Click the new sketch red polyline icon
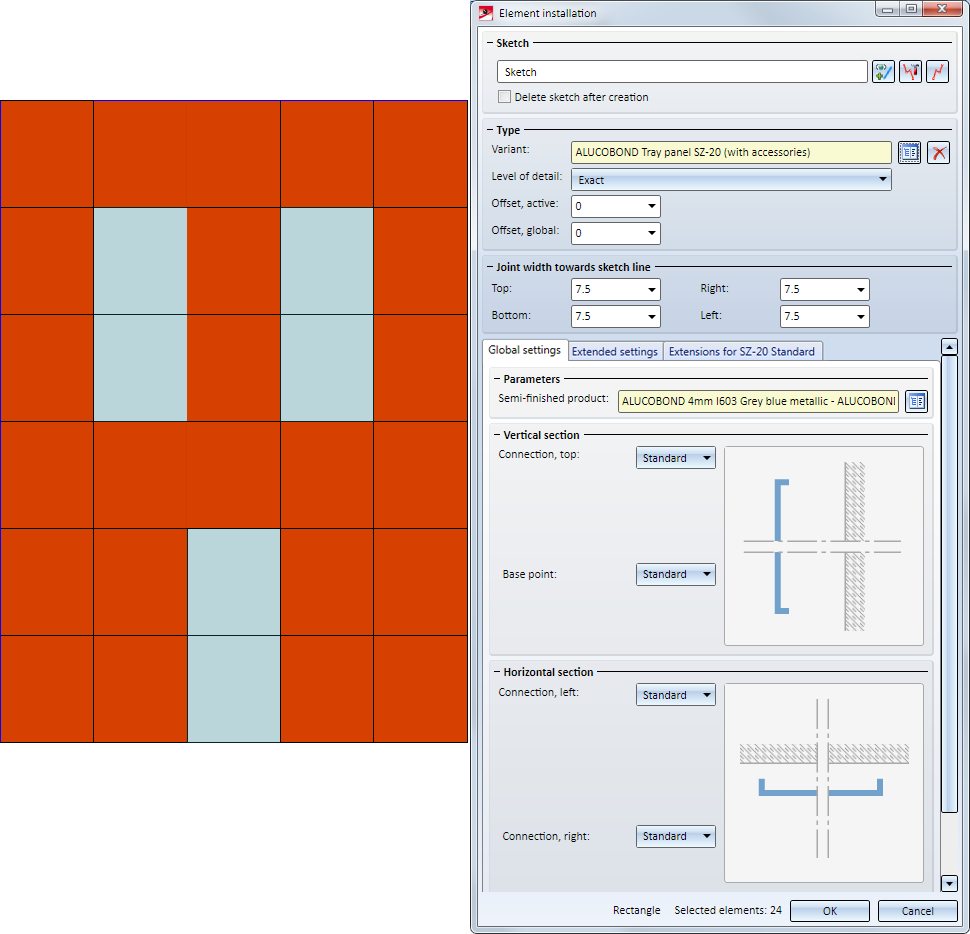970x934 pixels. coord(937,72)
